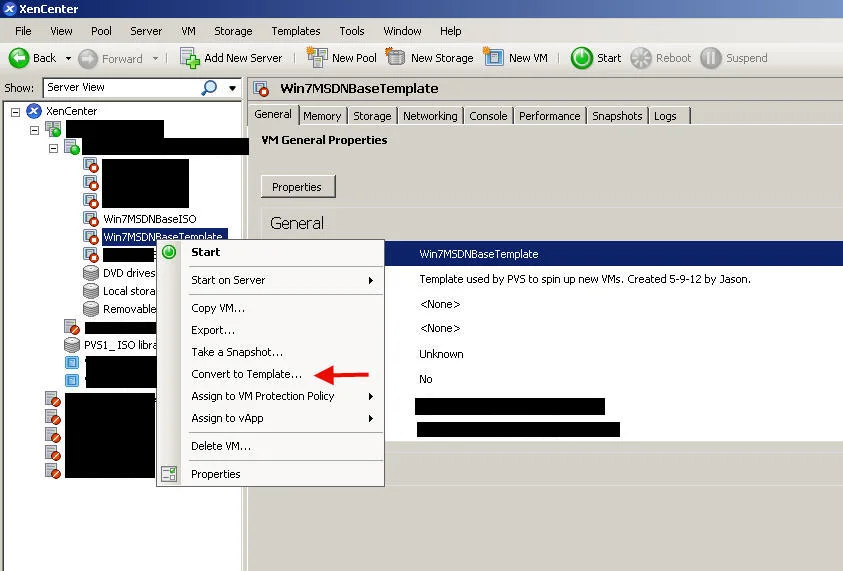
Task: Click the New Storage toolbar icon
Action: [396, 57]
